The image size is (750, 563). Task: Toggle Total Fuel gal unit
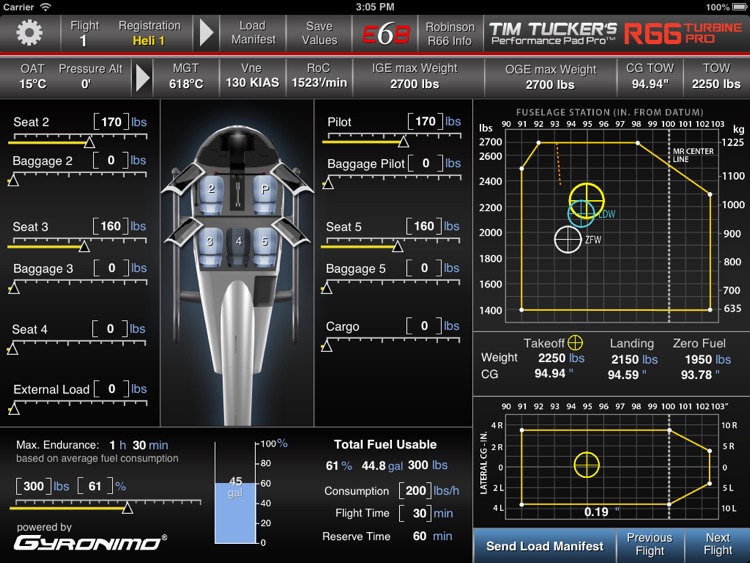click(395, 466)
